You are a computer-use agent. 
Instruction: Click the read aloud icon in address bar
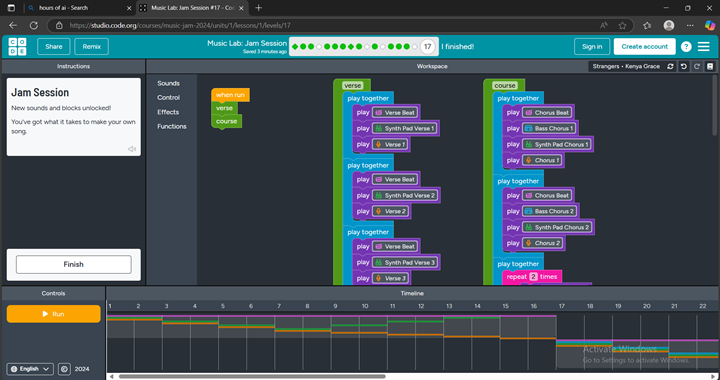(x=604, y=26)
